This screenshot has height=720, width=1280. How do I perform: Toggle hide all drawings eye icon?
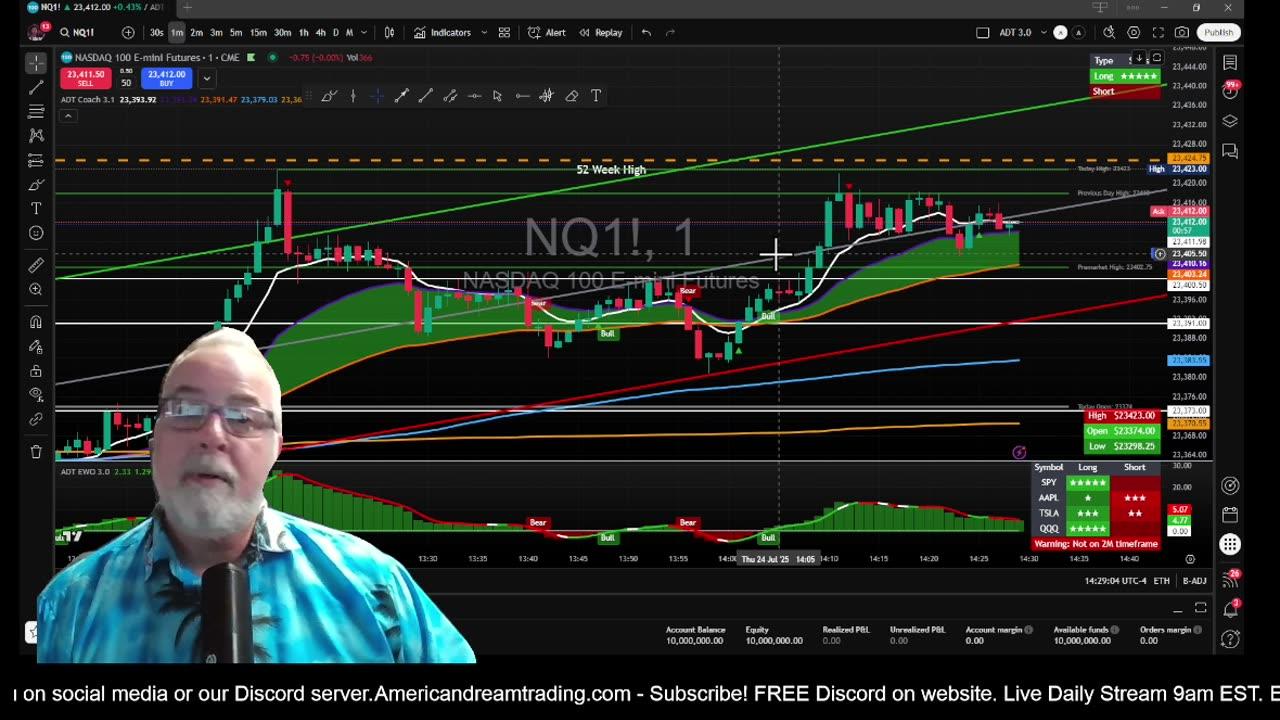pyautogui.click(x=36, y=395)
